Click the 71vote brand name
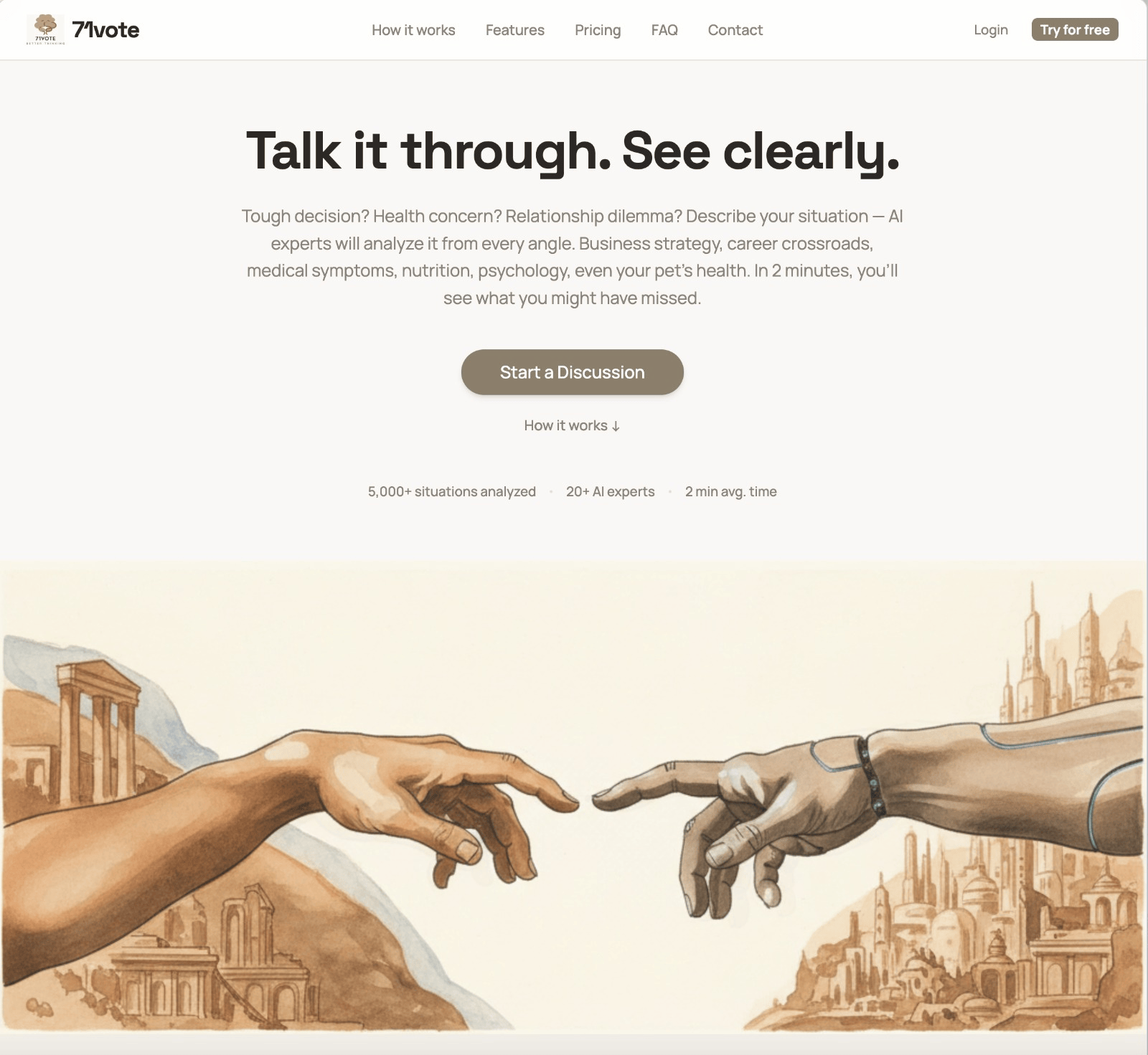This screenshot has height=1055, width=1148. tap(105, 30)
